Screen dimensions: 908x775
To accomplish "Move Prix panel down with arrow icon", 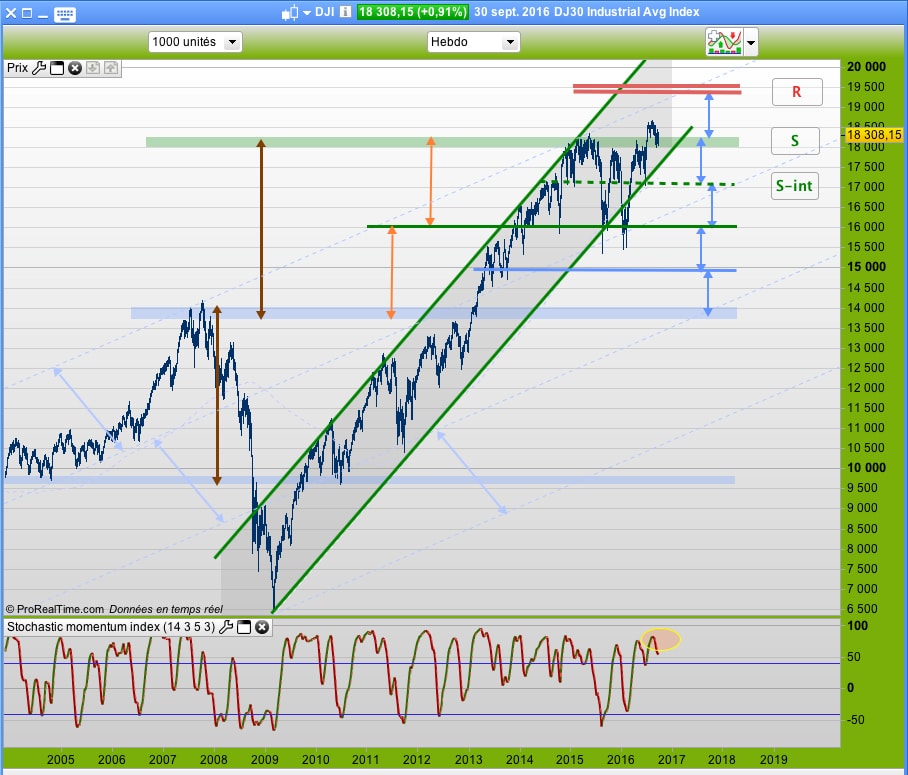I will point(93,68).
